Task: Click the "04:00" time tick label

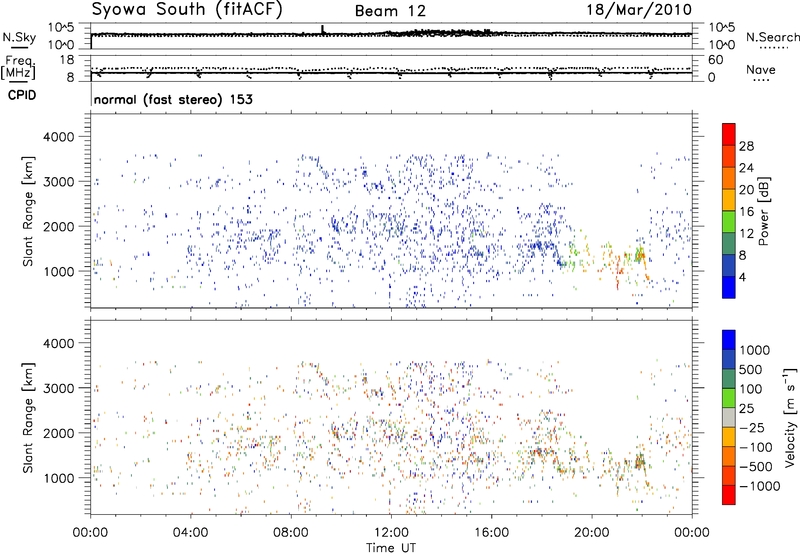Action: pos(190,533)
